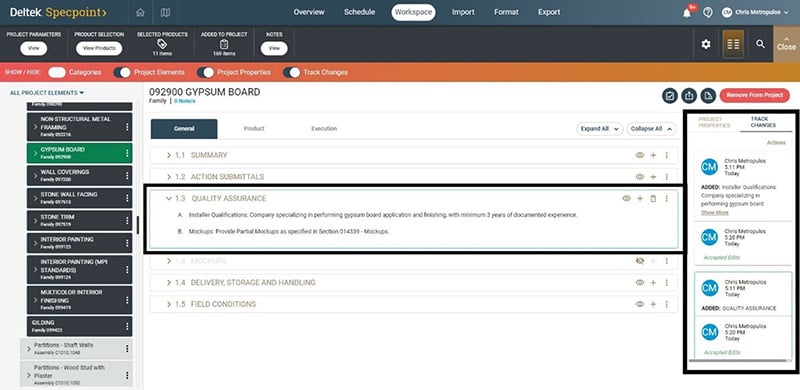Click the Added to Project clipboard icon

(223, 44)
